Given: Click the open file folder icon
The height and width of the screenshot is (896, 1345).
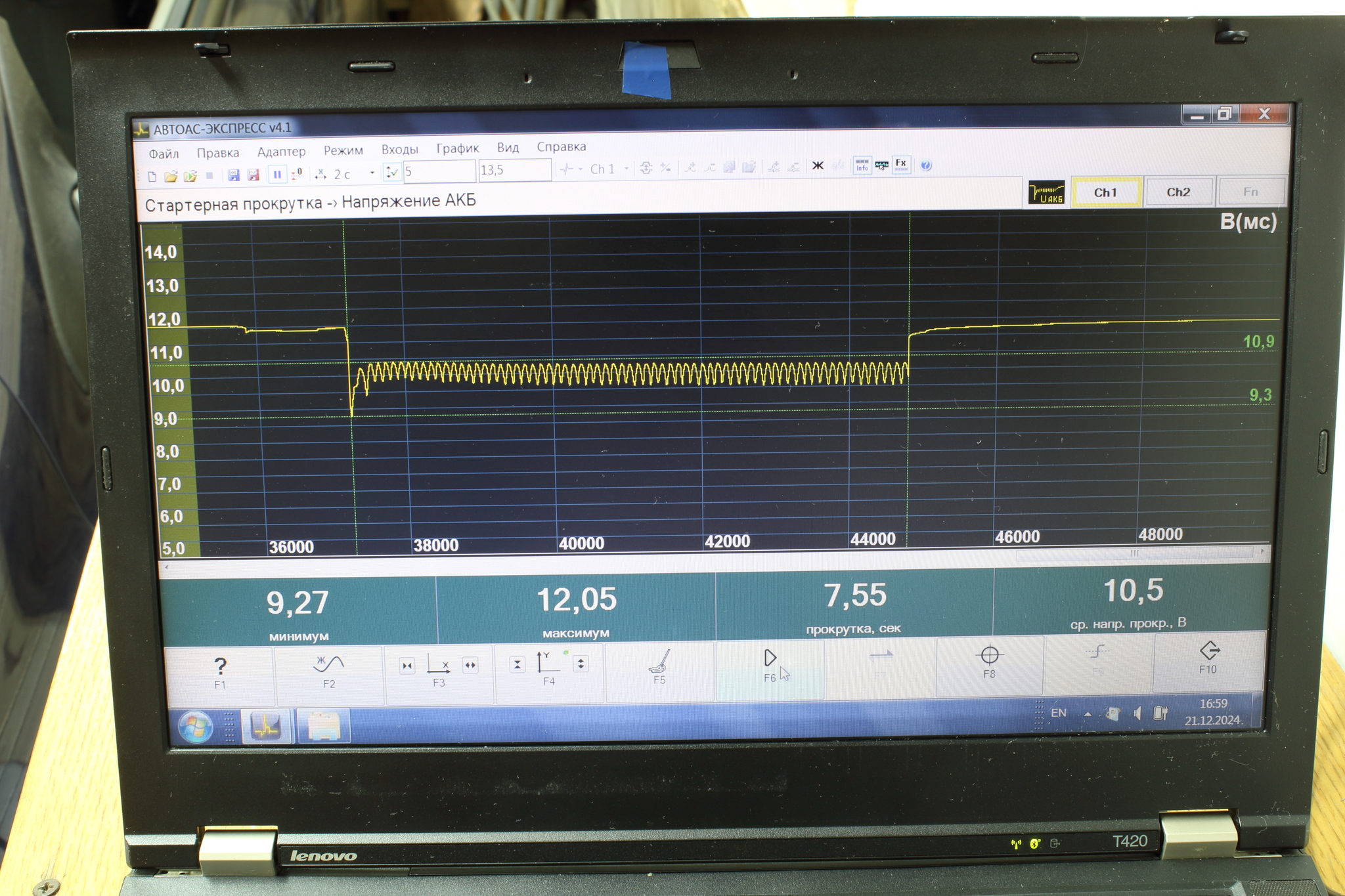Looking at the screenshot, I should click(x=171, y=176).
